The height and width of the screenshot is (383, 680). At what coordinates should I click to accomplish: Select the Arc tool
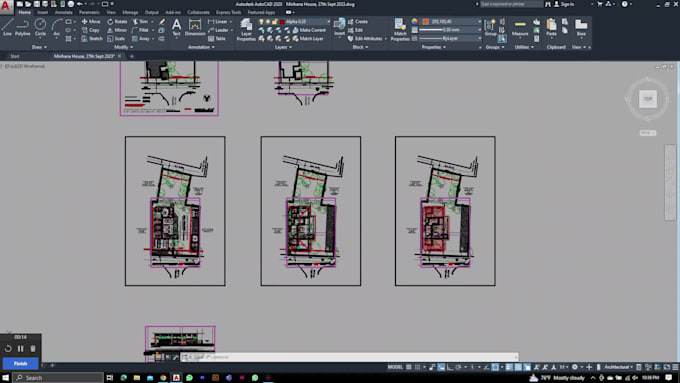[x=56, y=27]
